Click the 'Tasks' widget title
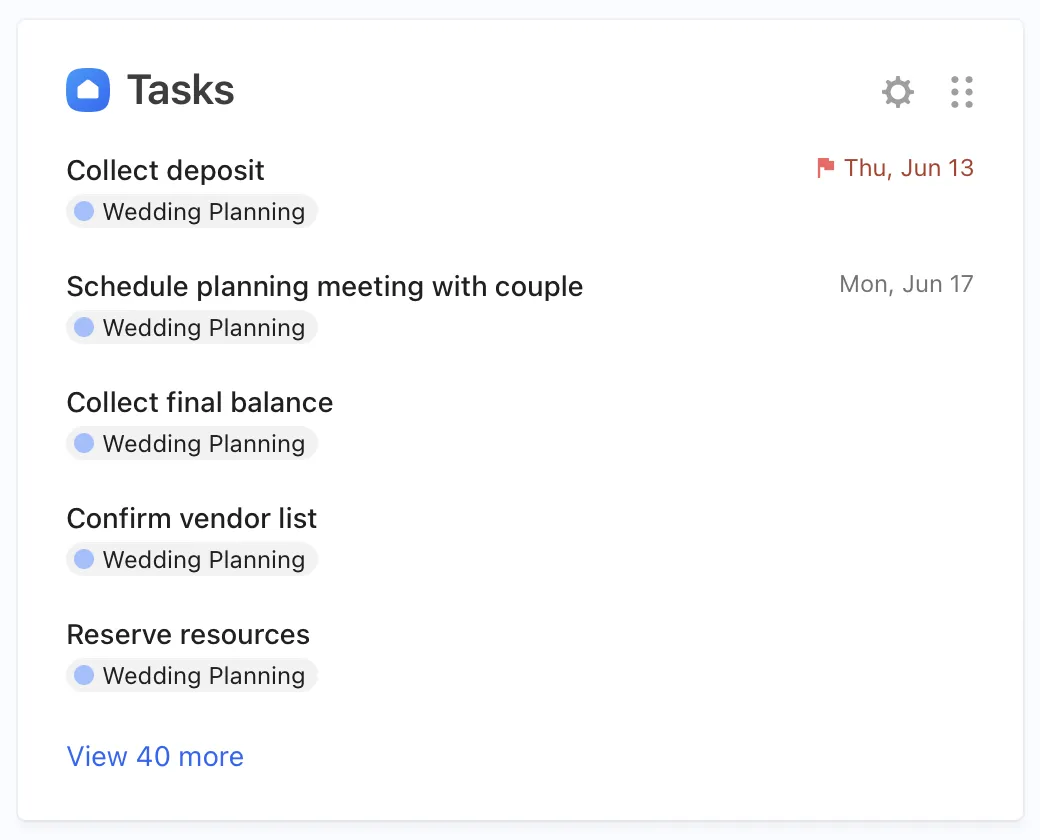The width and height of the screenshot is (1040, 840). point(180,90)
